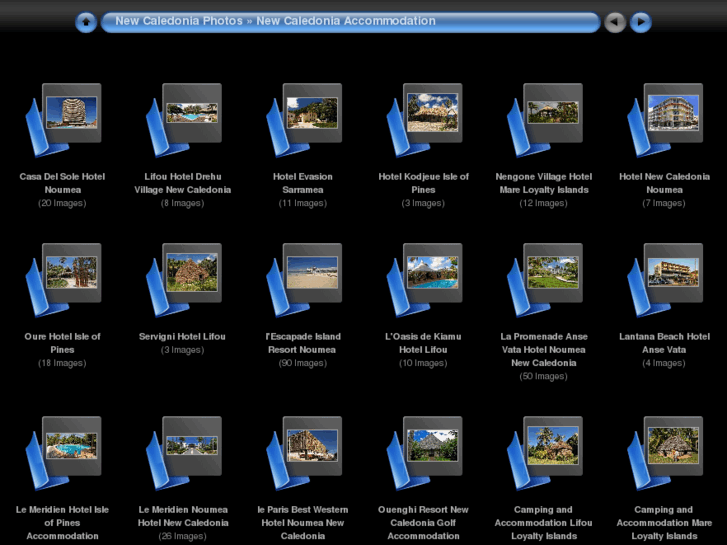Select New Caledonia Accommodation breadcrumb
Screen dimensions: 727x545
345,21
